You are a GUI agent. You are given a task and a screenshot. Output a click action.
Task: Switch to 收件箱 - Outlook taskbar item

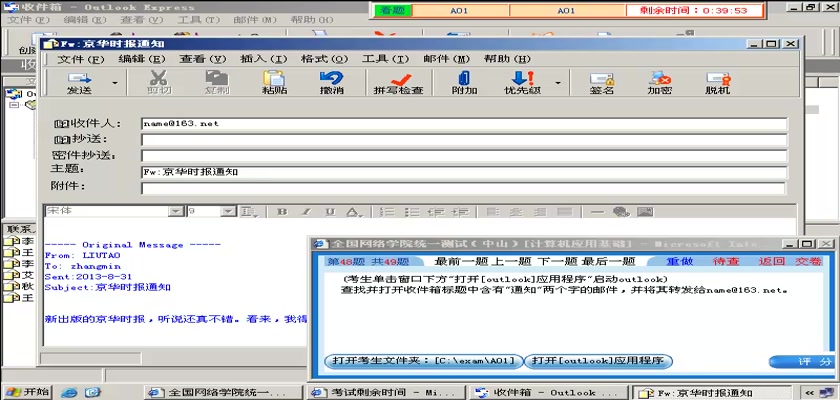tap(547, 392)
